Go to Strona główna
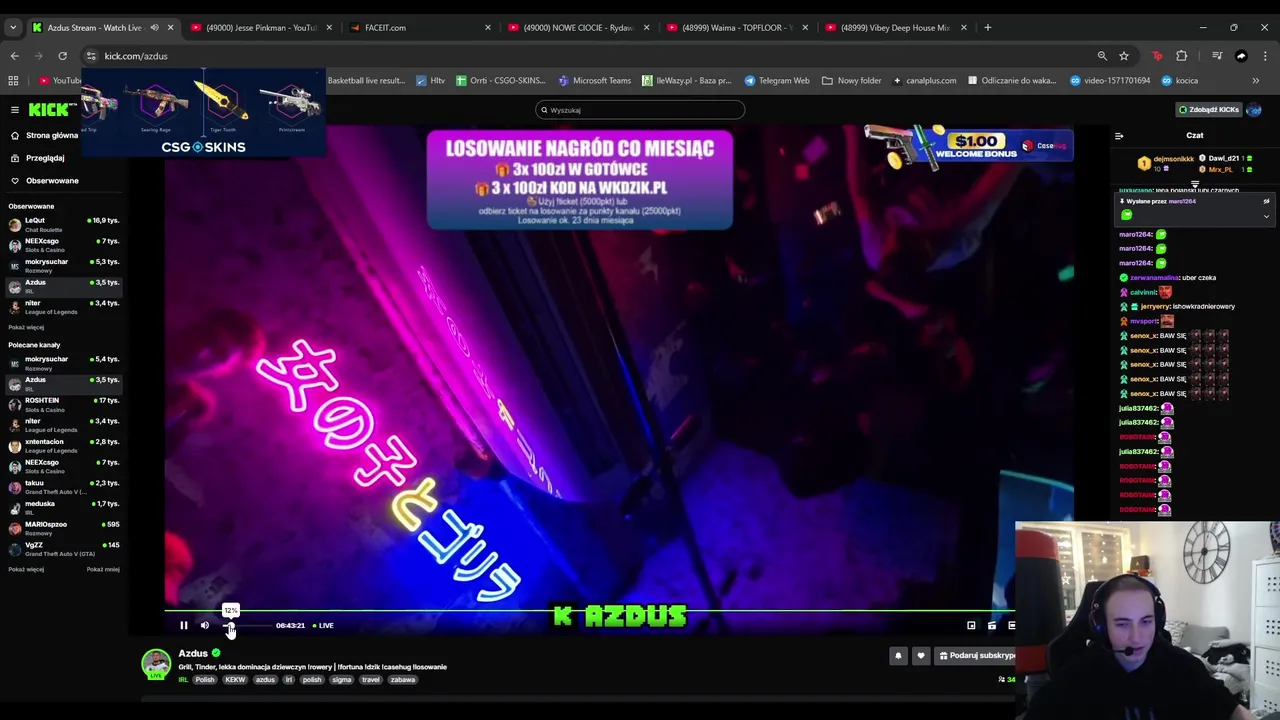The width and height of the screenshot is (1280, 720). (44, 135)
